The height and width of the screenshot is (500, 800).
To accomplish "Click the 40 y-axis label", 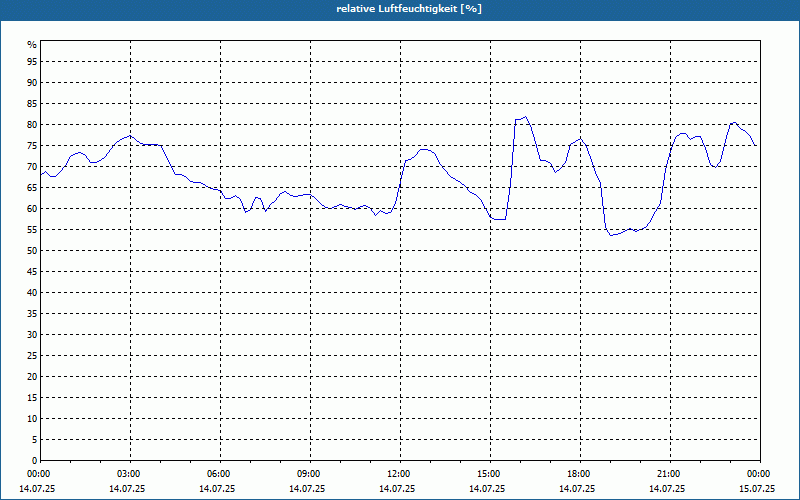I will [x=32, y=293].
